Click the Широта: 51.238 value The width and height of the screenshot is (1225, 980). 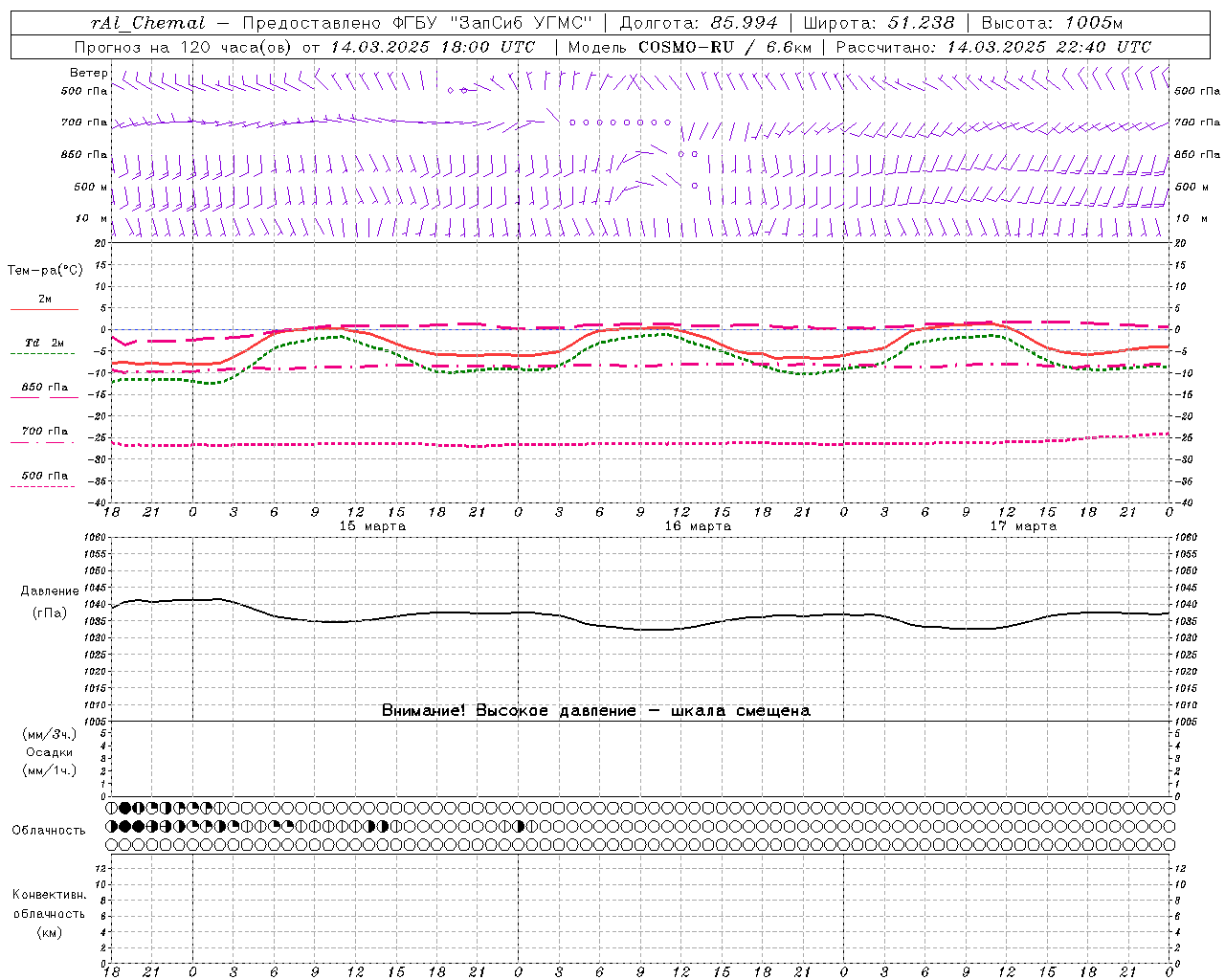[879, 23]
